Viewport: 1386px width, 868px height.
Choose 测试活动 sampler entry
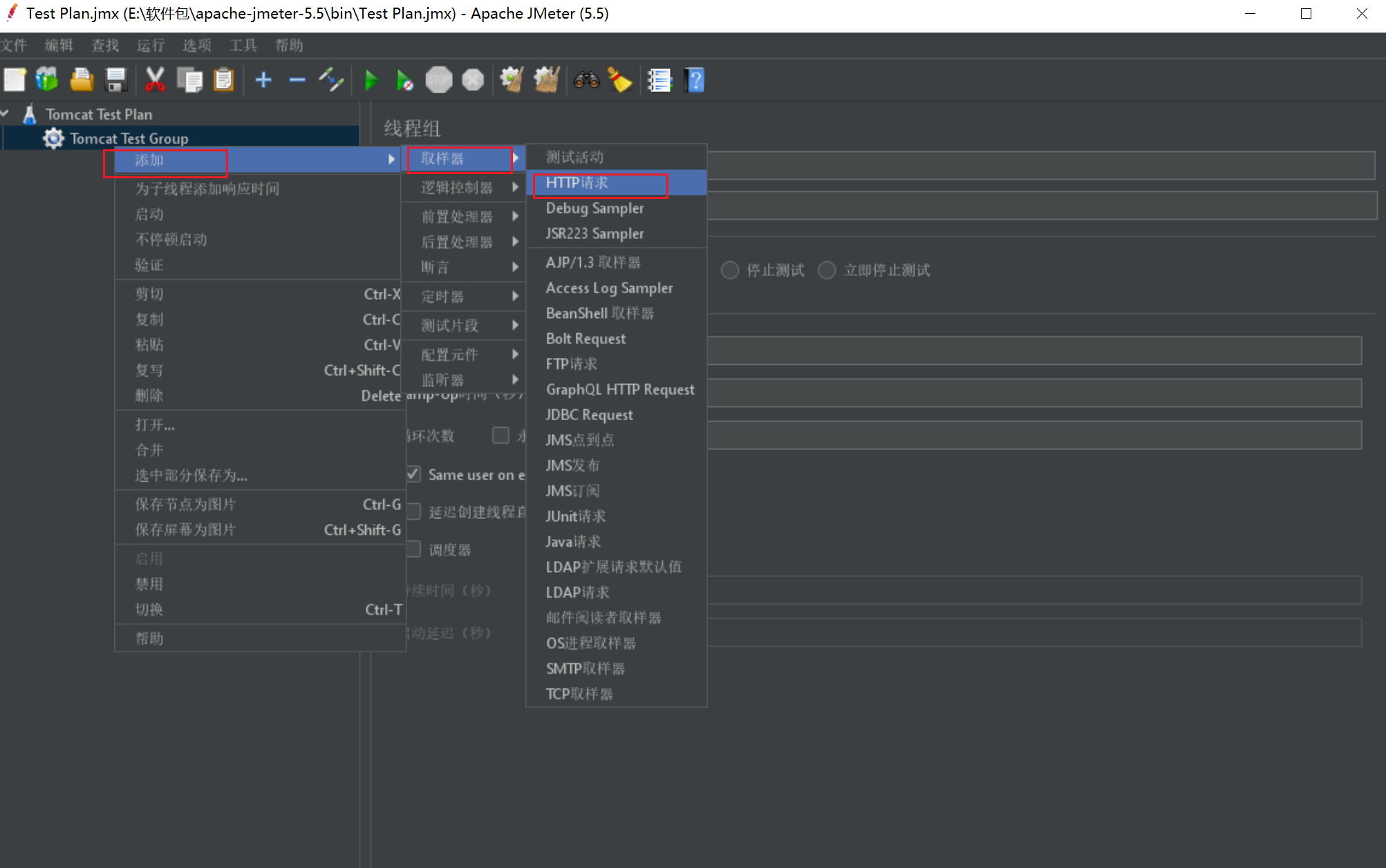616,158
